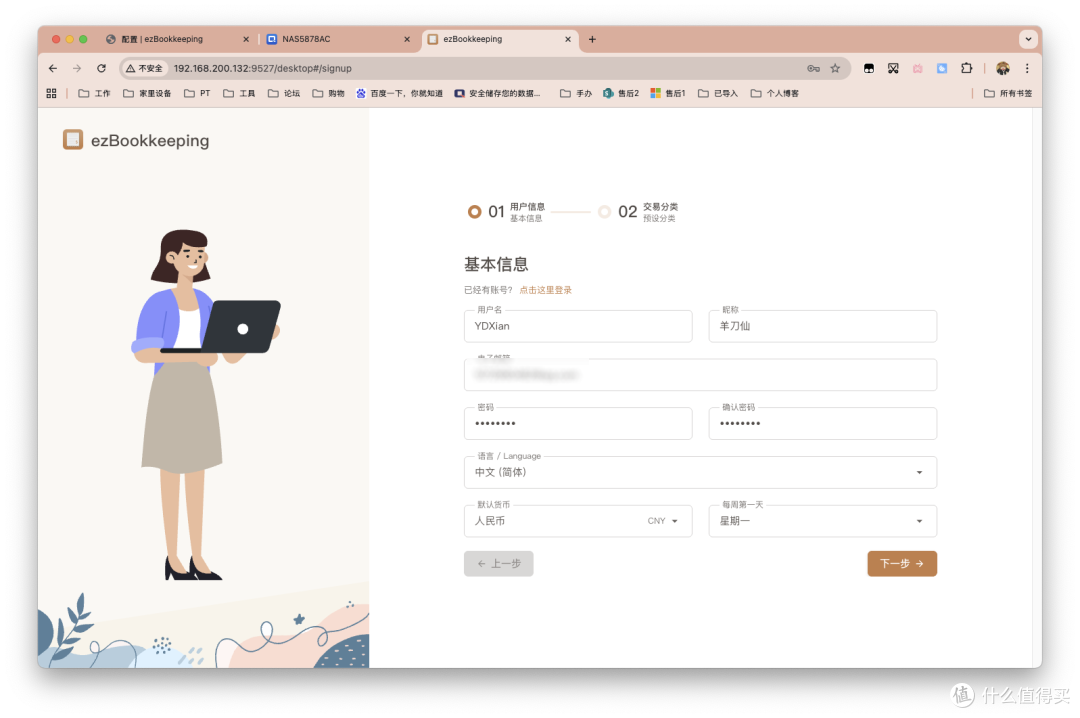Viewport: 1080px width, 718px height.
Task: Click the 上一步 button
Action: (x=499, y=564)
